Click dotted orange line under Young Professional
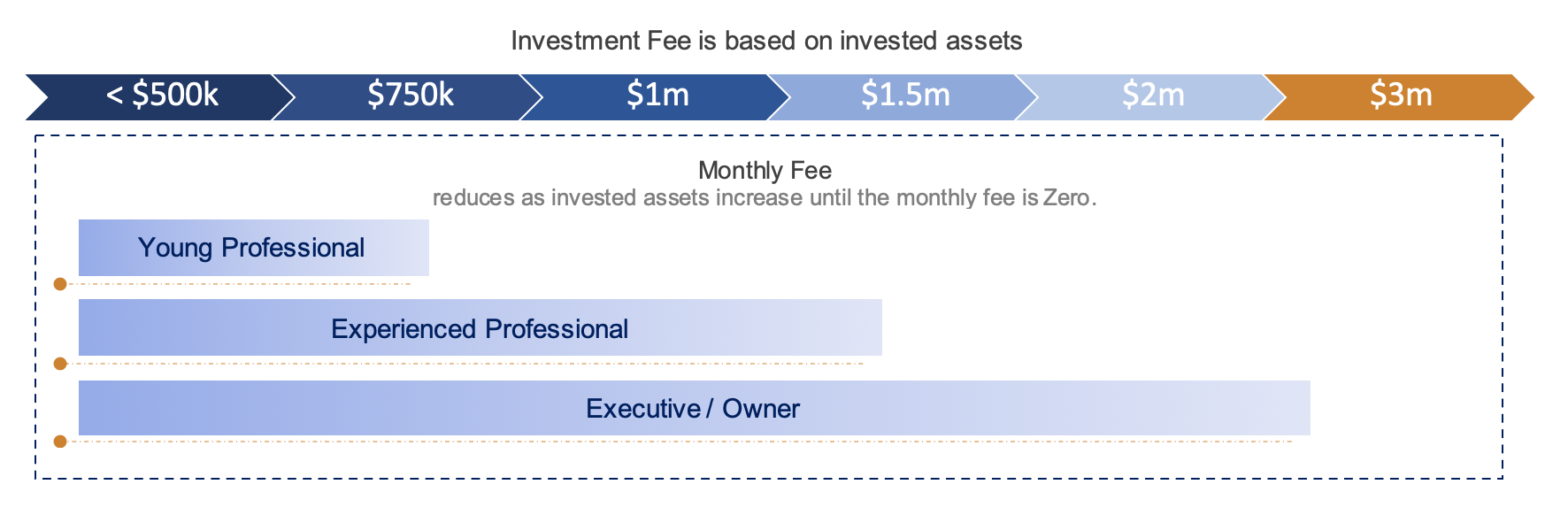 [239, 284]
